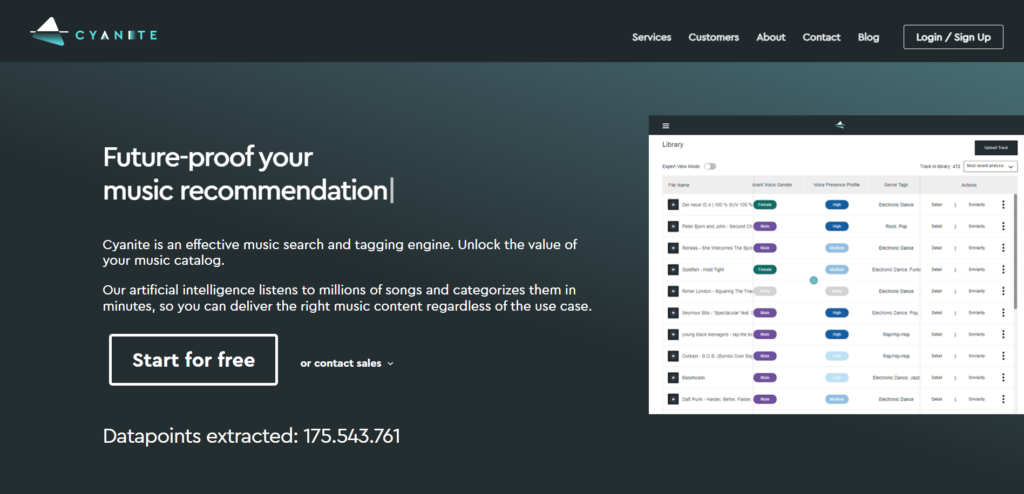Open the three-dot menu for the Bassheads row

click(1002, 377)
